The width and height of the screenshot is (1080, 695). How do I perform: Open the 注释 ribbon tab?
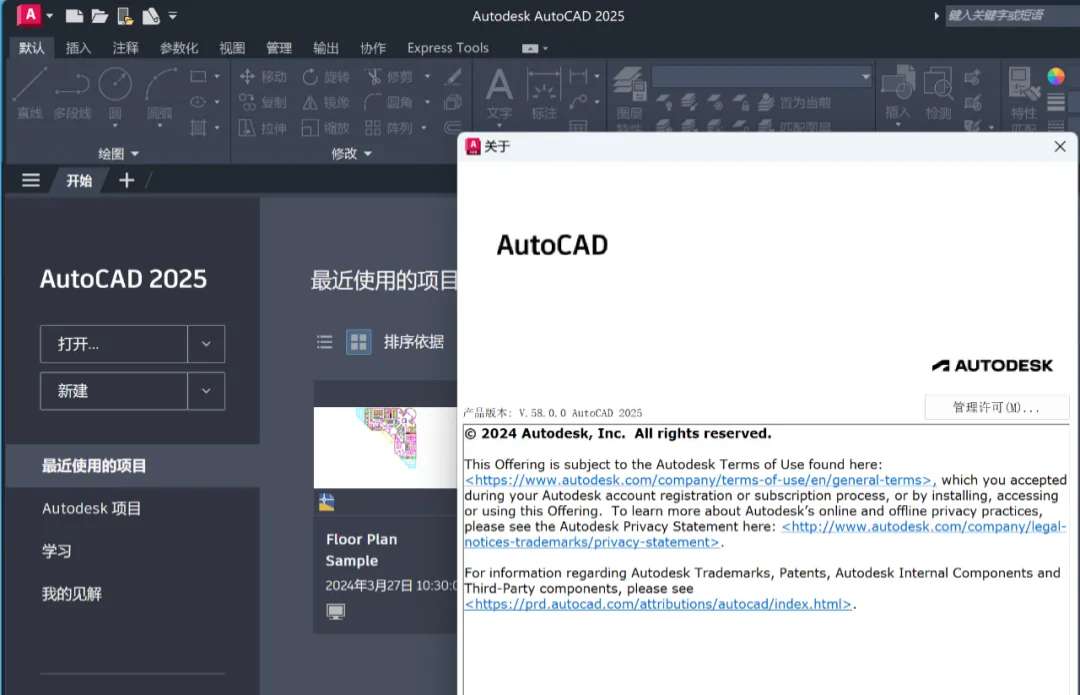[x=125, y=48]
